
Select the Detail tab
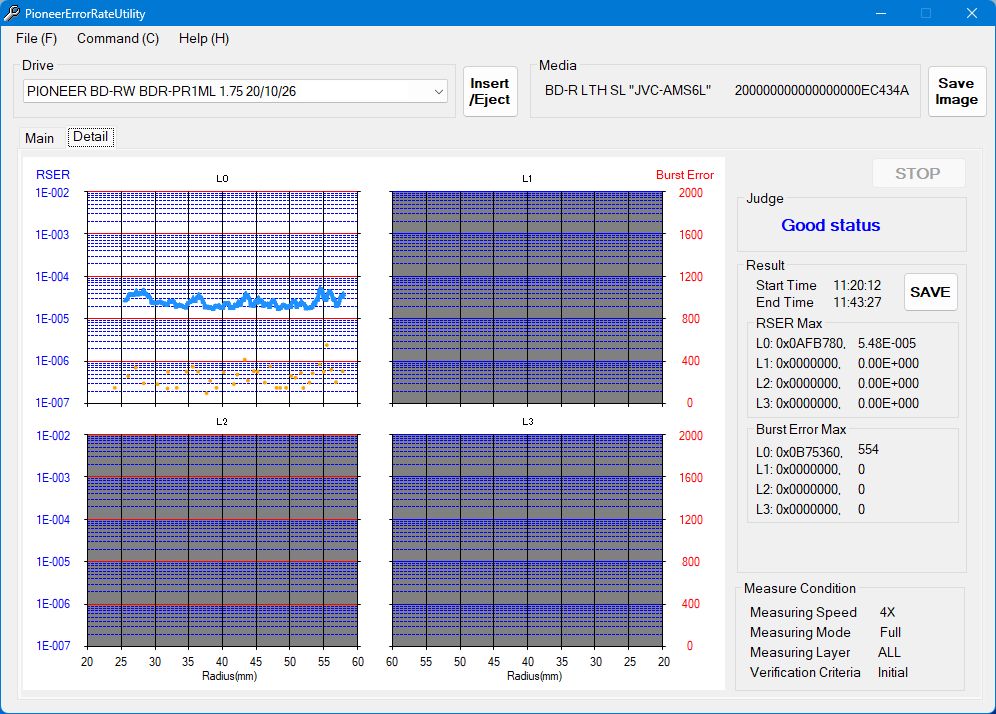click(91, 137)
